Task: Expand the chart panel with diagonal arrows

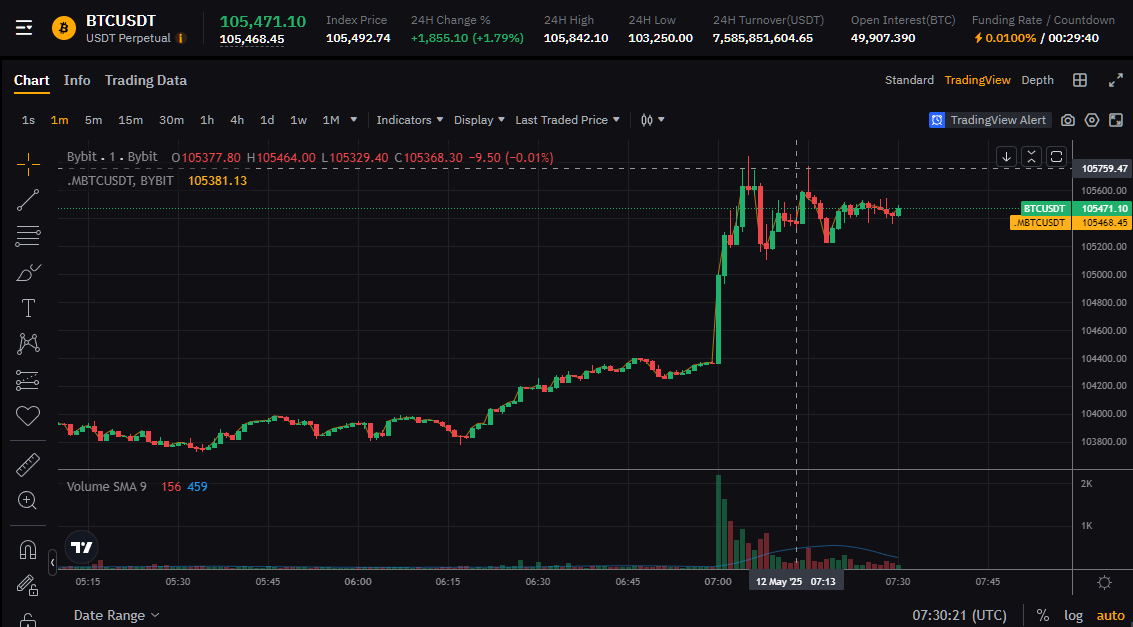Action: point(1116,80)
